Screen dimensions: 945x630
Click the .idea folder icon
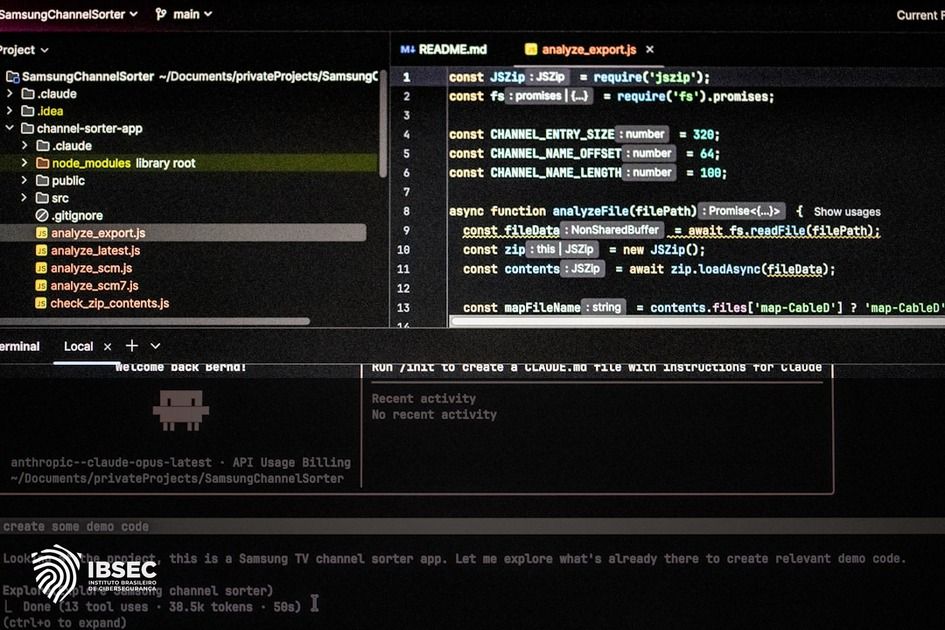point(28,111)
